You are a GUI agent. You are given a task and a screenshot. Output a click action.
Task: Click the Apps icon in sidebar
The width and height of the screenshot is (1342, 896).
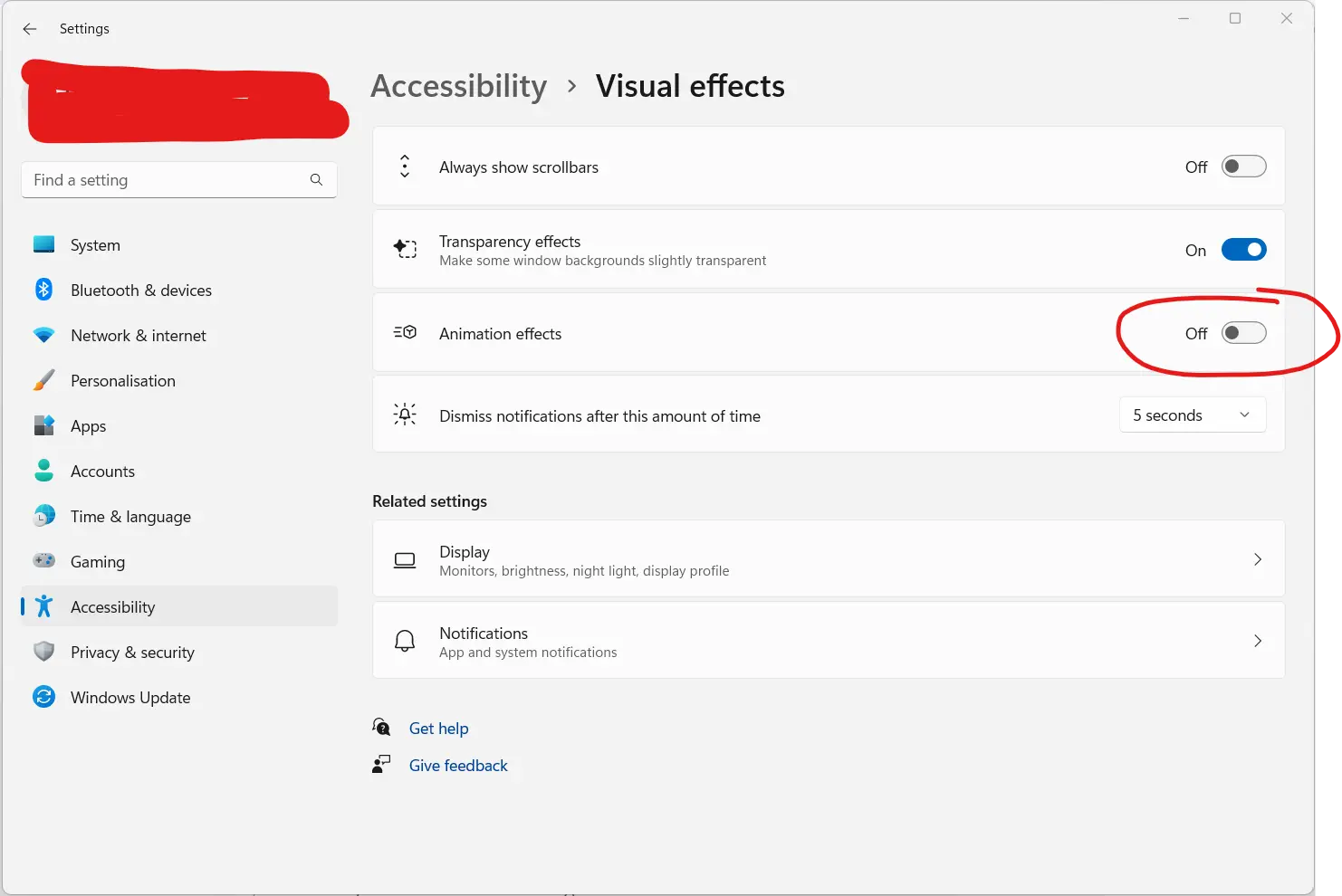point(43,425)
